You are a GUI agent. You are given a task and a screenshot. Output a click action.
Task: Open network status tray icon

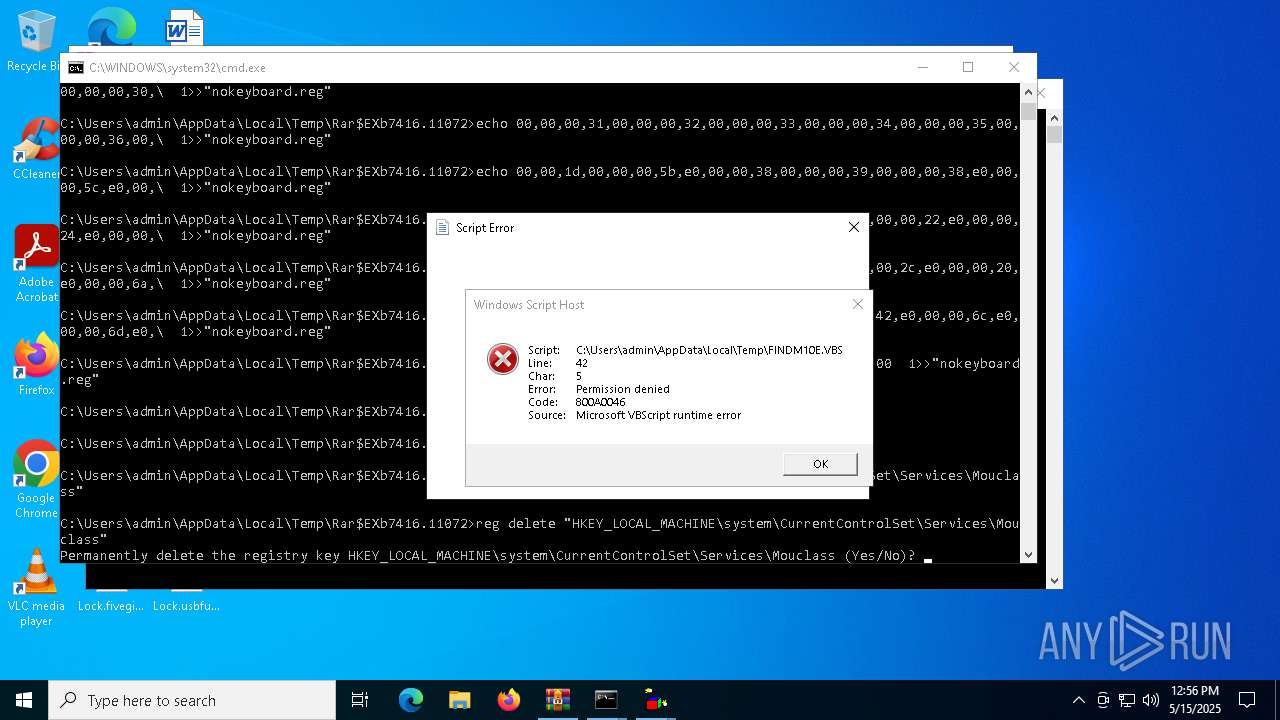1127,700
